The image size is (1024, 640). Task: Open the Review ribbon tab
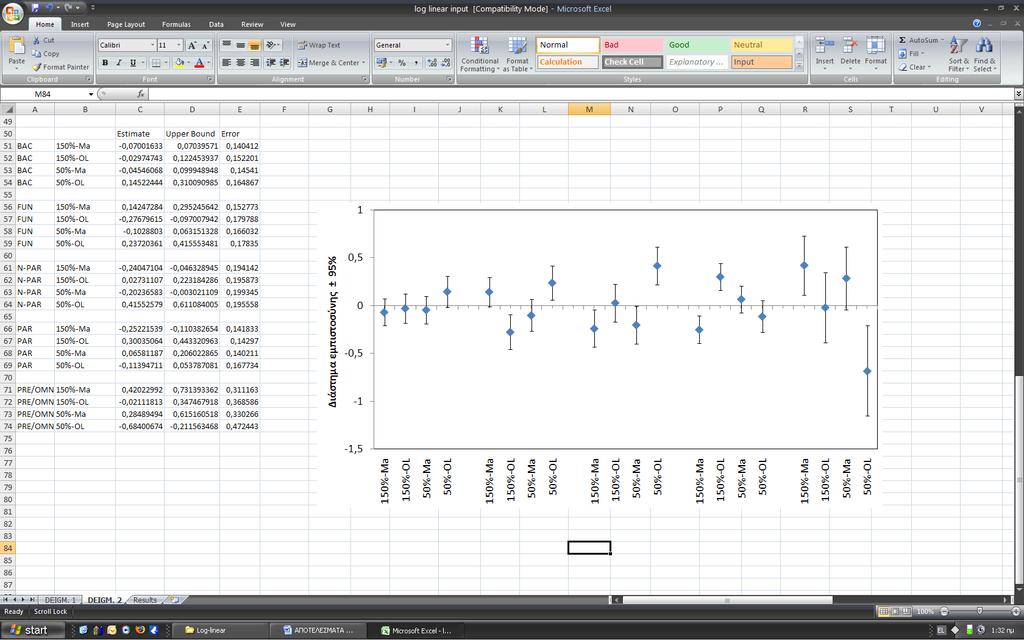(x=252, y=24)
